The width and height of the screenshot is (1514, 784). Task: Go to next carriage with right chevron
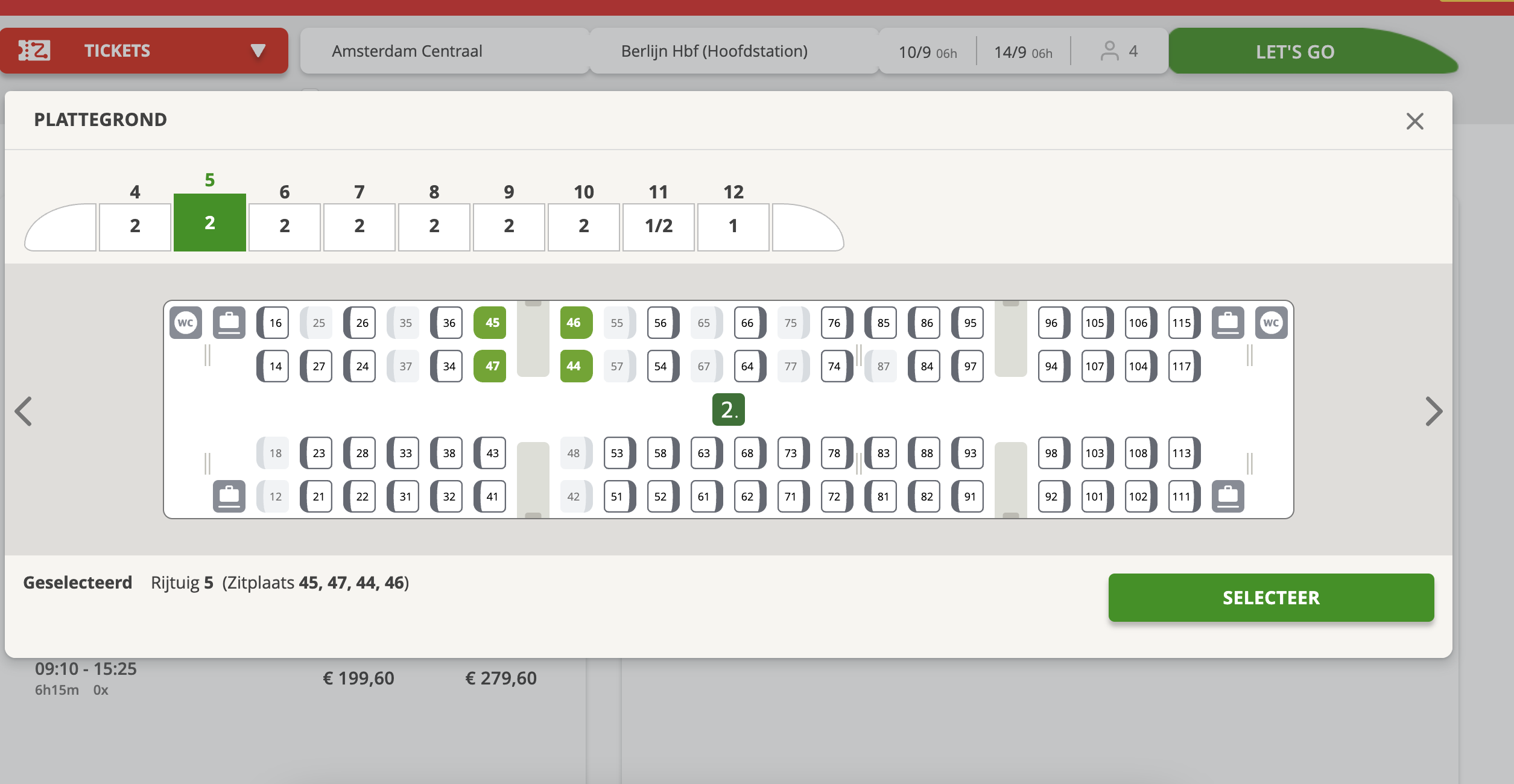pyautogui.click(x=1433, y=411)
